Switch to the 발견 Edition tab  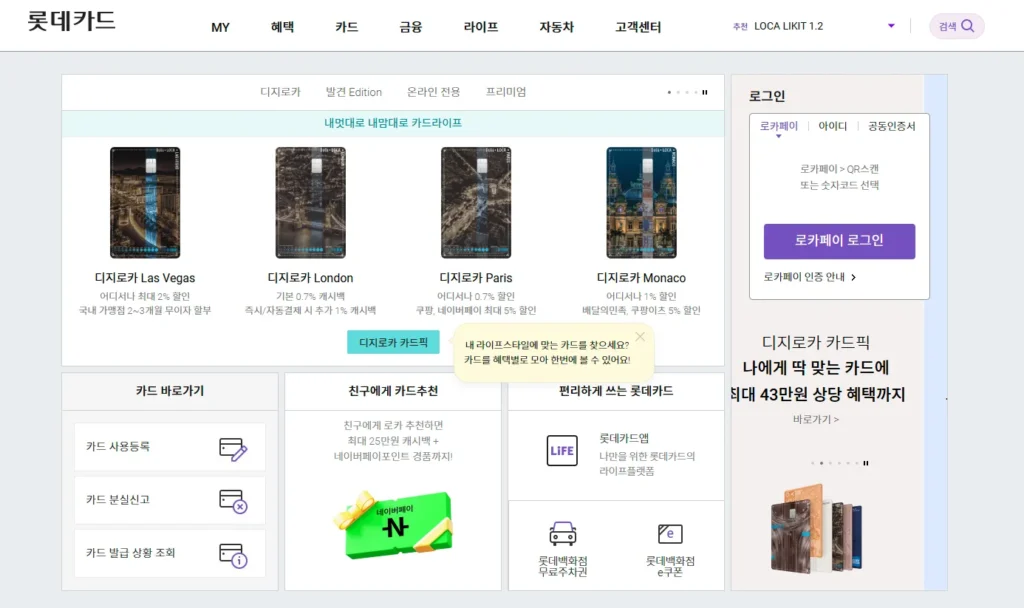(x=353, y=92)
